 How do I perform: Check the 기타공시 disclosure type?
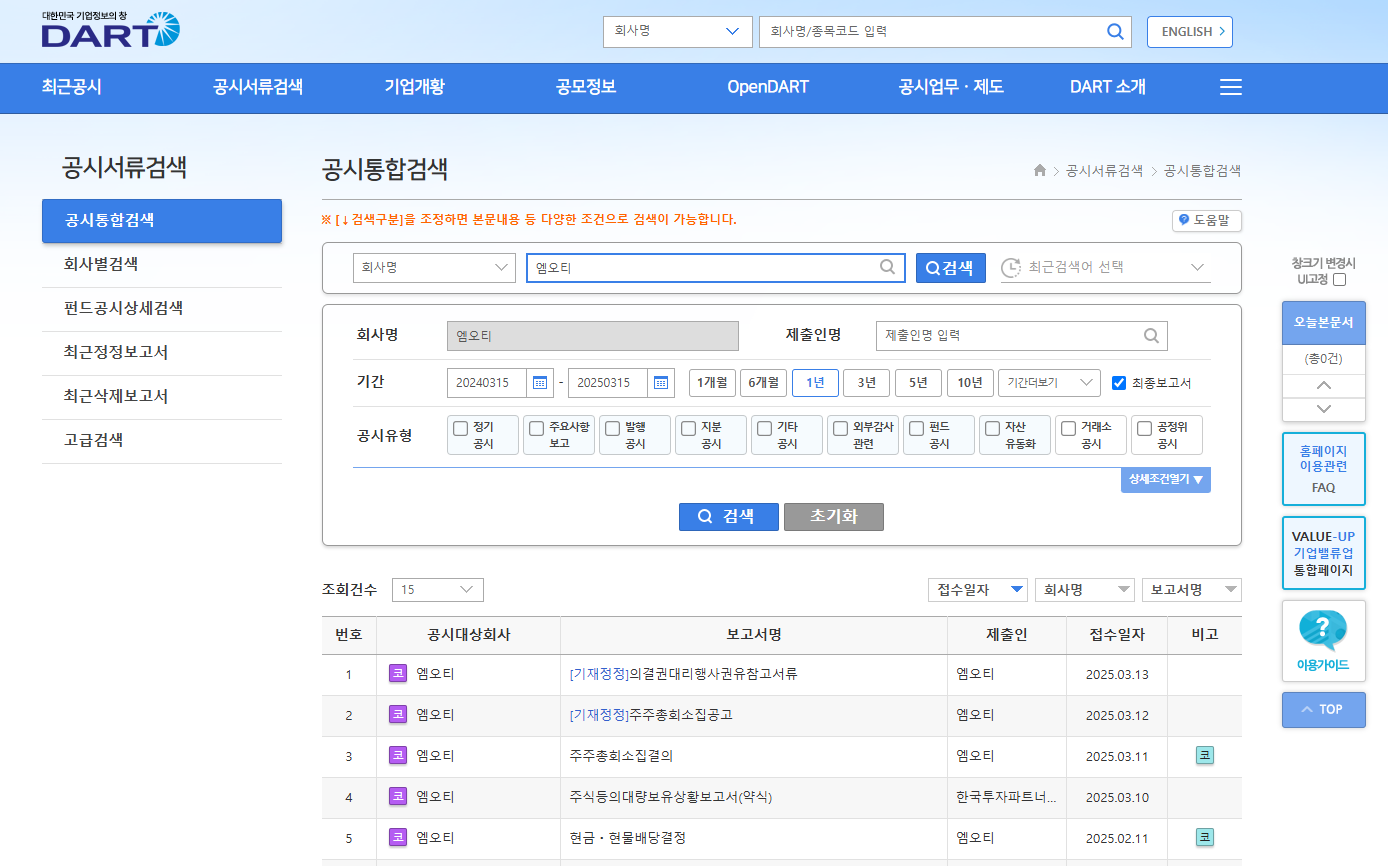point(765,428)
